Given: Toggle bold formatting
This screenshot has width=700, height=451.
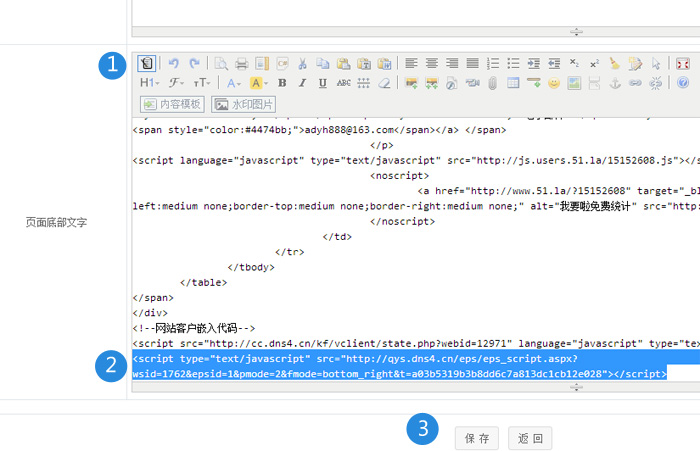Looking at the screenshot, I should [282, 83].
